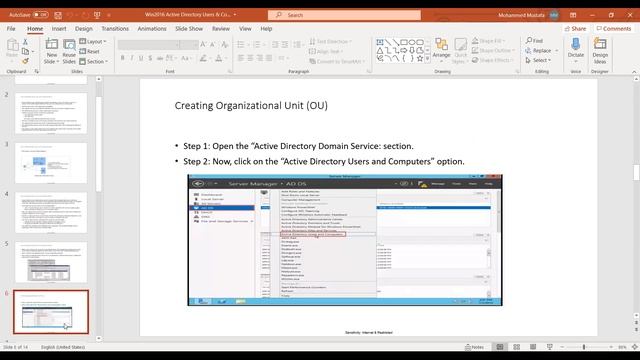Image resolution: width=640 pixels, height=360 pixels.
Task: Select the rectangle shape in gallery
Action: coord(404,42)
